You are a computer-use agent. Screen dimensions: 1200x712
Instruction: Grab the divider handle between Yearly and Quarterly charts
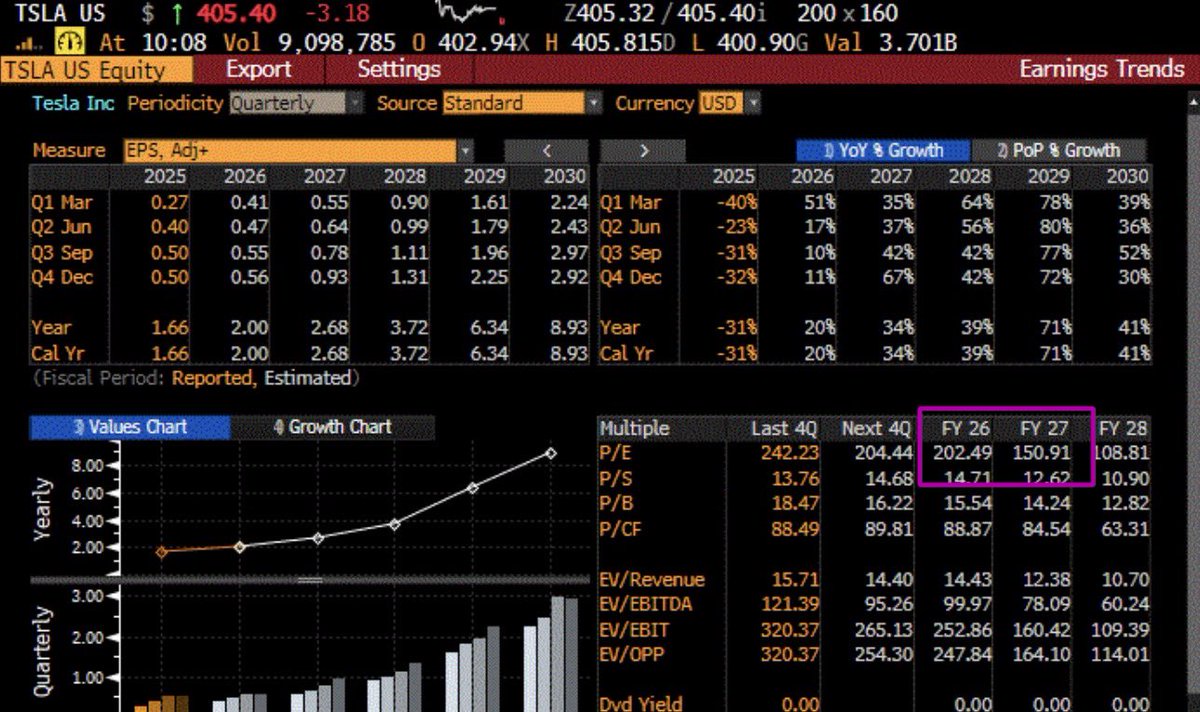pos(310,579)
